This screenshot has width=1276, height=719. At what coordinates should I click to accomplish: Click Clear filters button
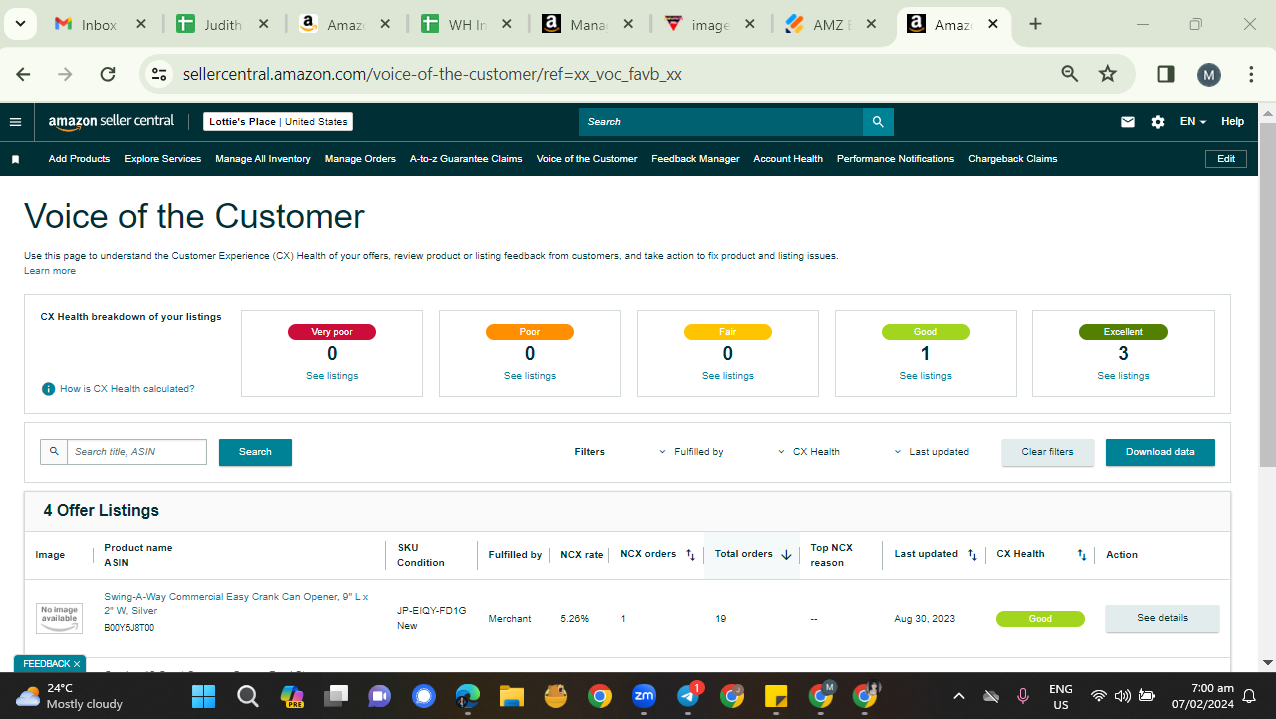[x=1048, y=452]
